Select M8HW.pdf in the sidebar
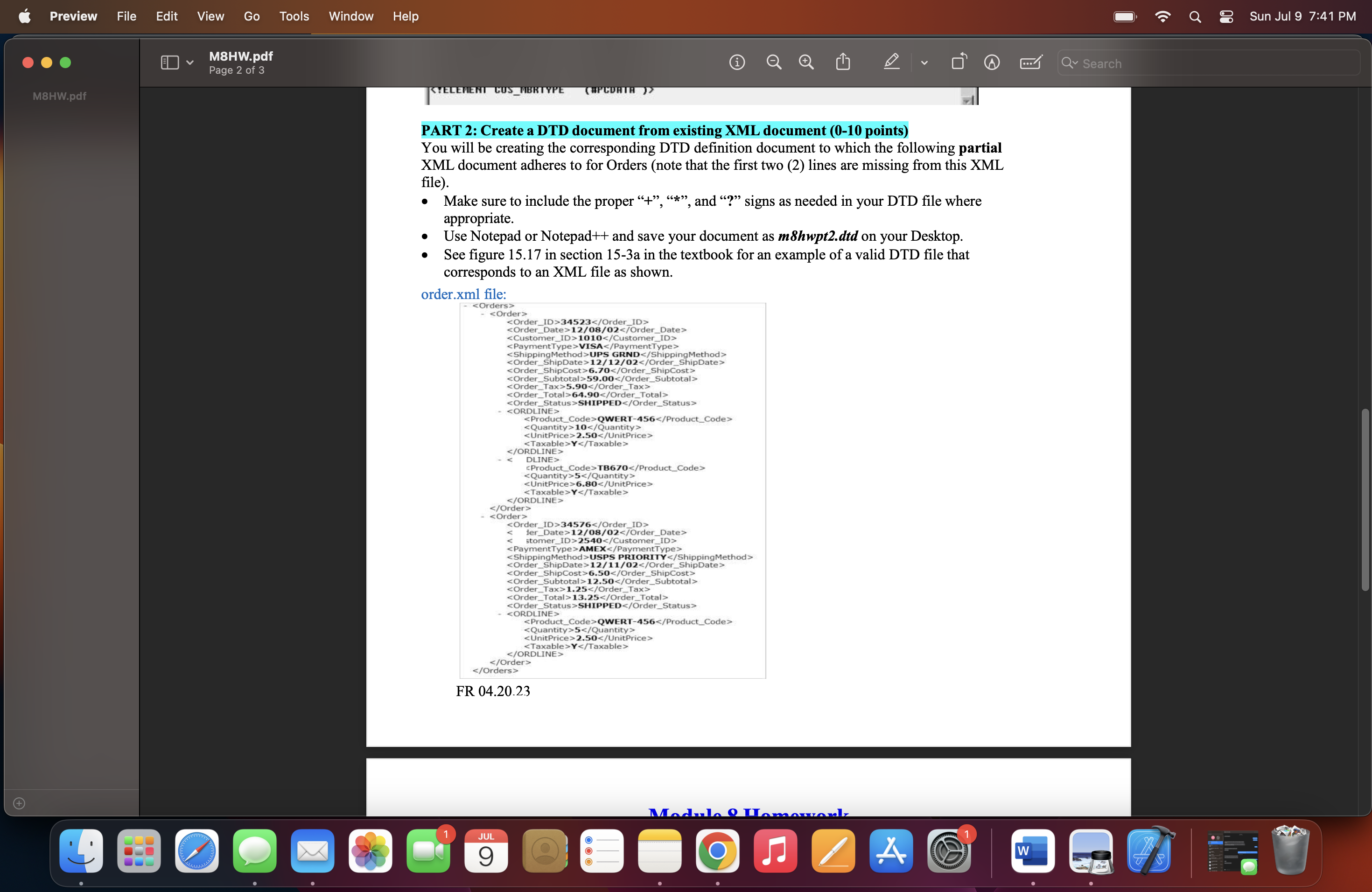 pos(59,96)
